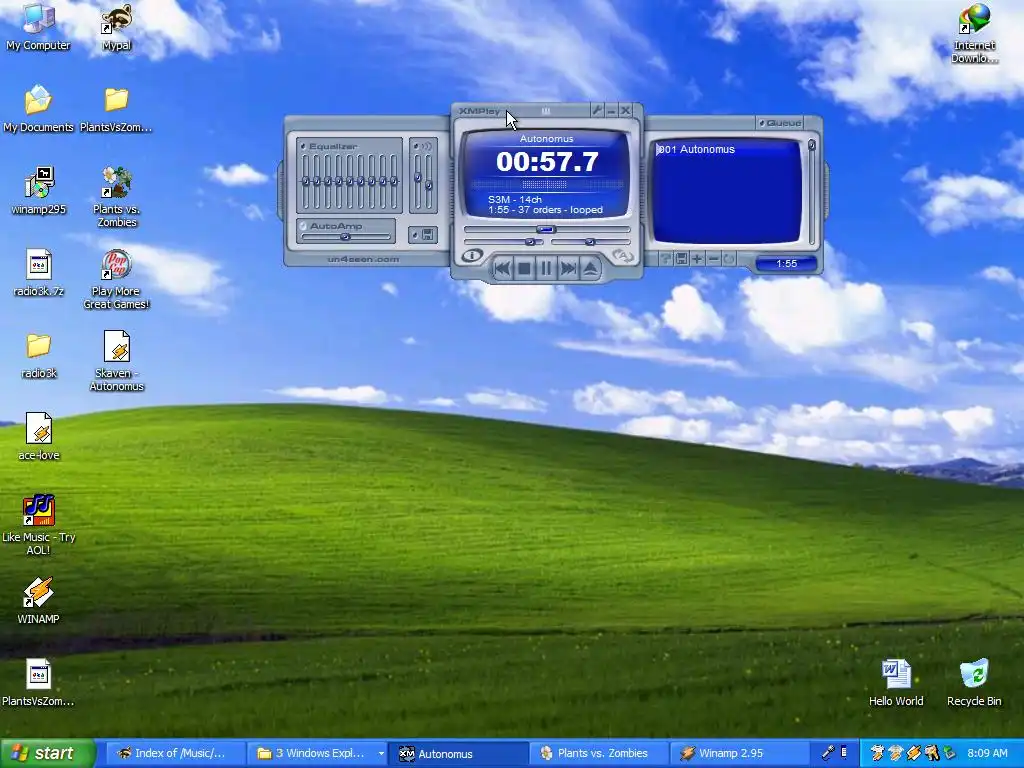
Task: Select the WINAMP desktop shortcut
Action: click(x=38, y=601)
